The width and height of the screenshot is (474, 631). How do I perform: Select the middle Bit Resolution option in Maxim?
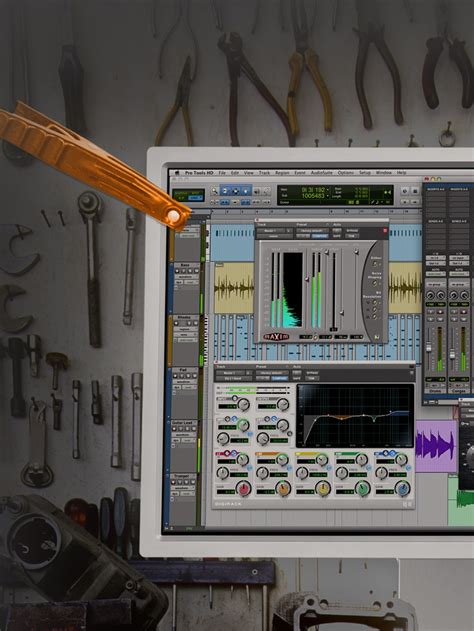pyautogui.click(x=375, y=309)
